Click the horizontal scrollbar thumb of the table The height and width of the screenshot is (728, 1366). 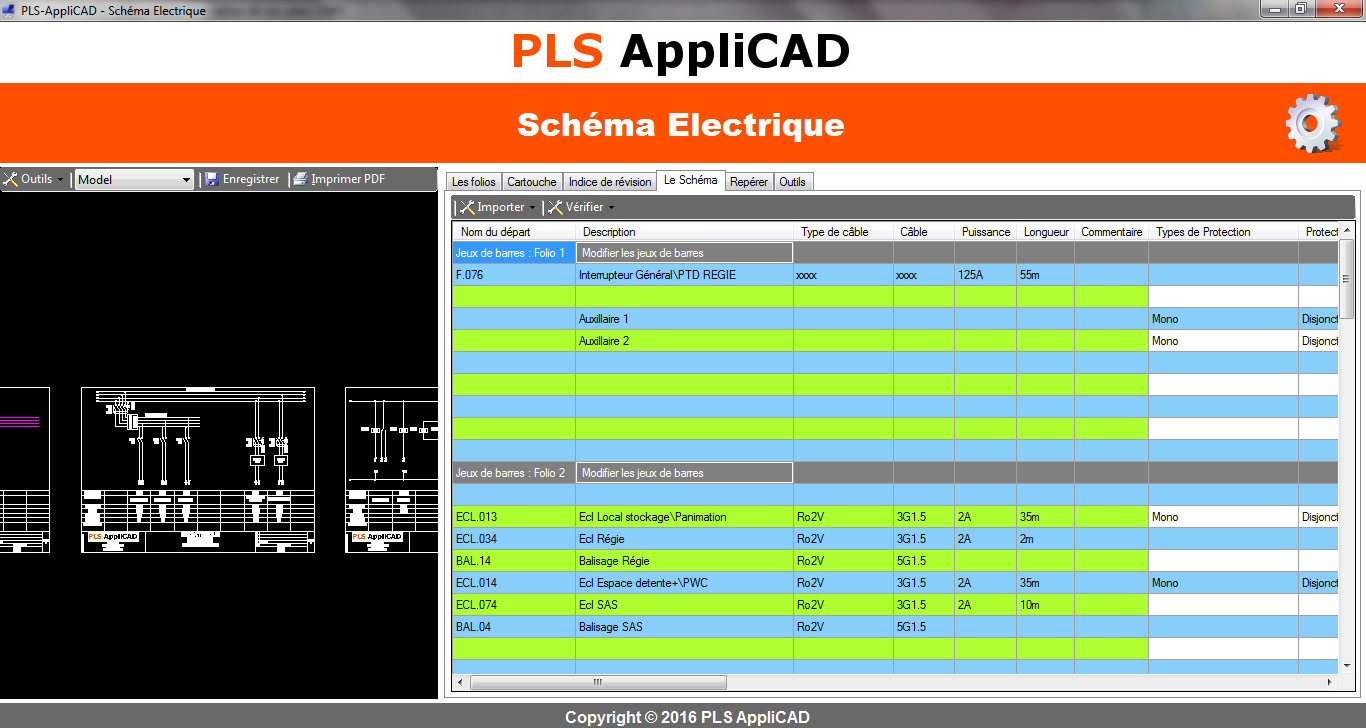coord(598,682)
